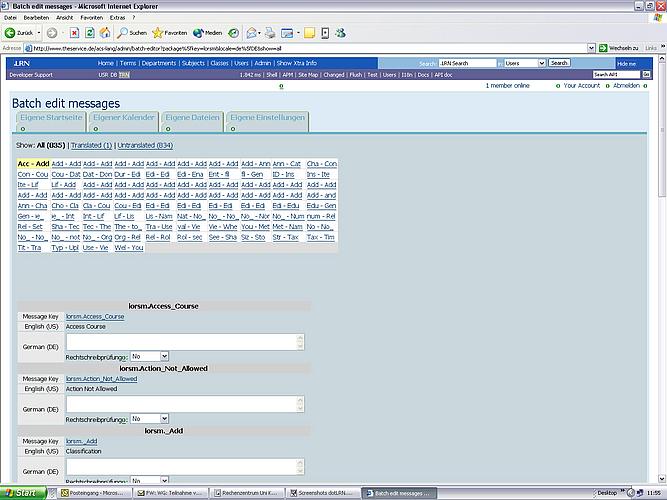This screenshot has height=500, width=667.
Task: Open Rechtschreibprüfung dropdown for lorsm.Action_Not_Allowed
Action: [x=150, y=419]
